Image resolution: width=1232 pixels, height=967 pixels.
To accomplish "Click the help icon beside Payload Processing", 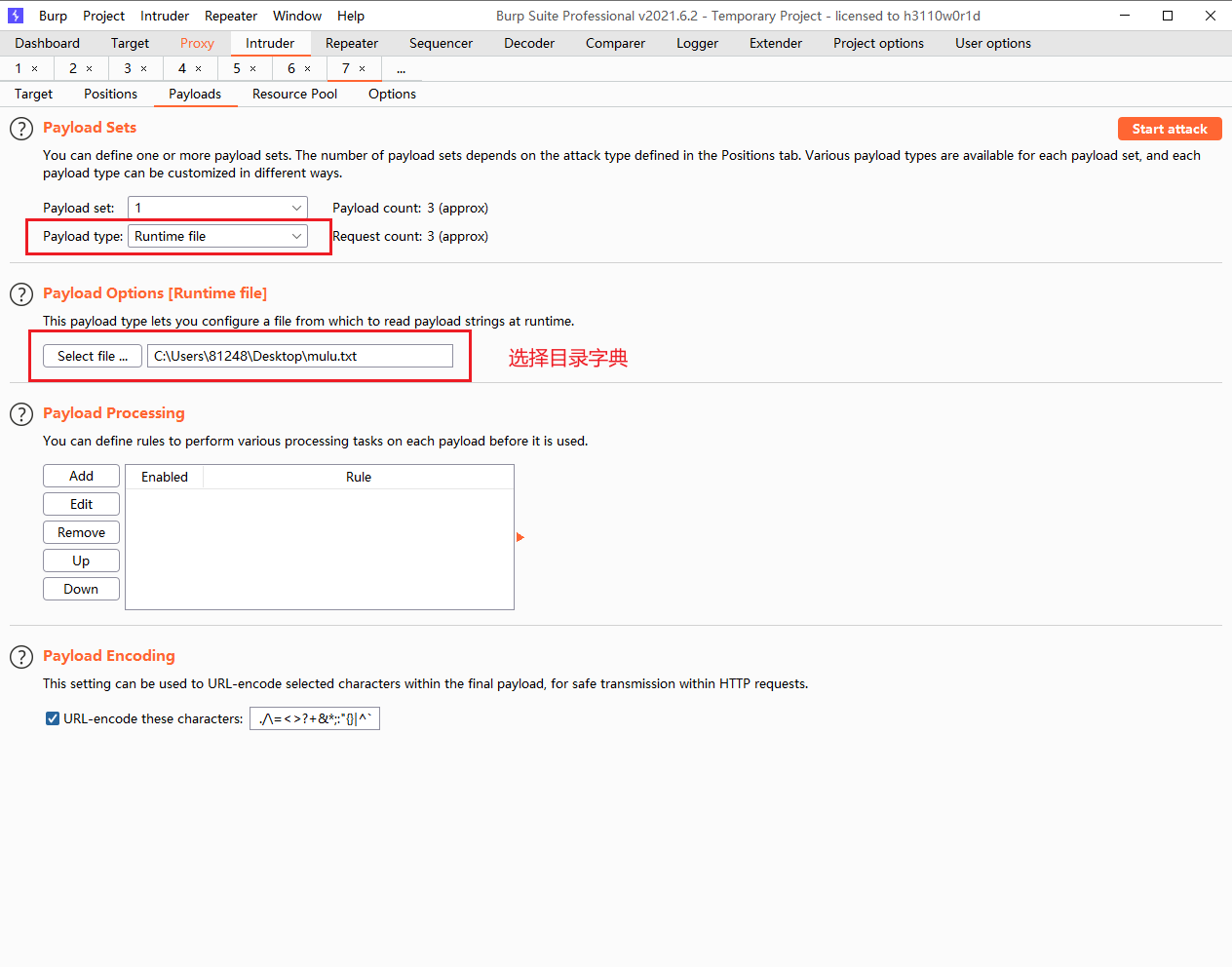I will 20,413.
